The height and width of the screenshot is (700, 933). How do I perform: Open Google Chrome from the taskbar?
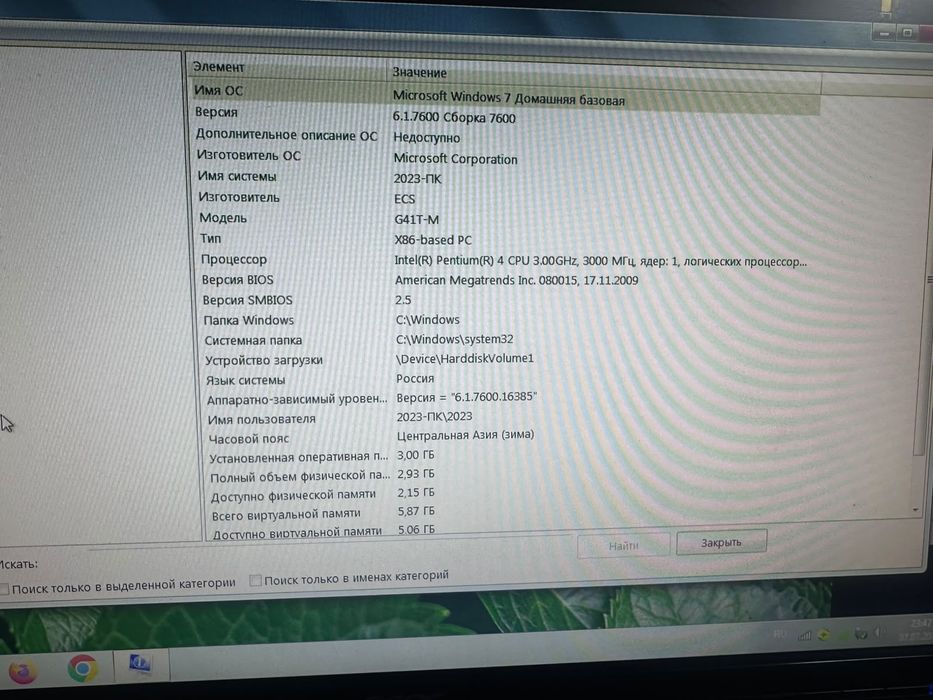(x=83, y=668)
